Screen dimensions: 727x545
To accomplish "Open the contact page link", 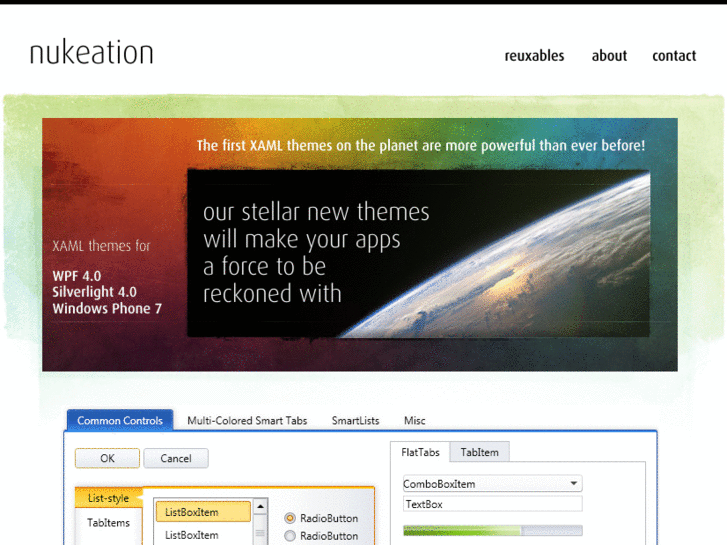I will (674, 56).
